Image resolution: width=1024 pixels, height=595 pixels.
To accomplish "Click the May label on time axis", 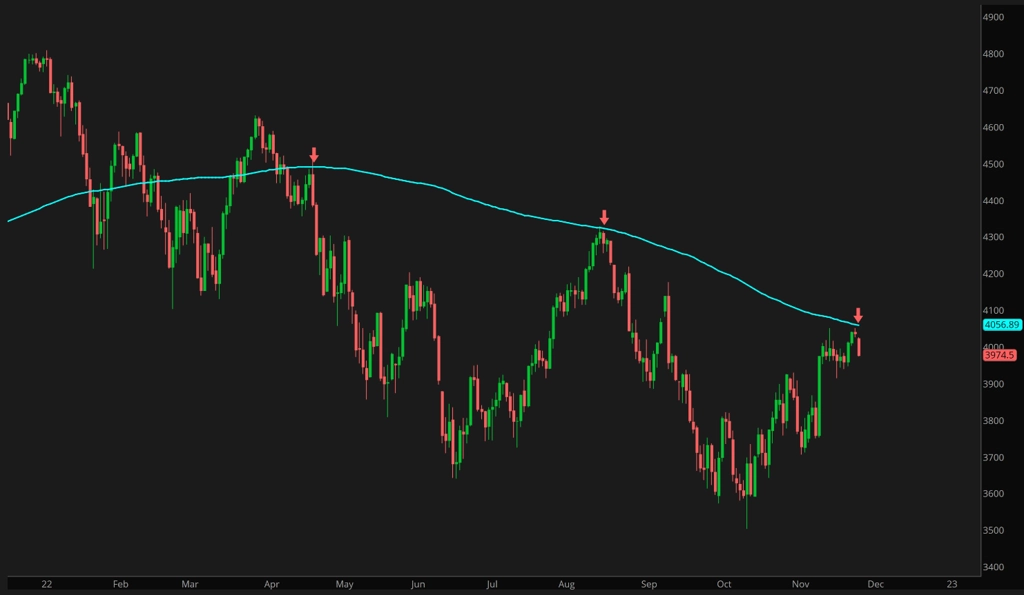I will [344, 584].
